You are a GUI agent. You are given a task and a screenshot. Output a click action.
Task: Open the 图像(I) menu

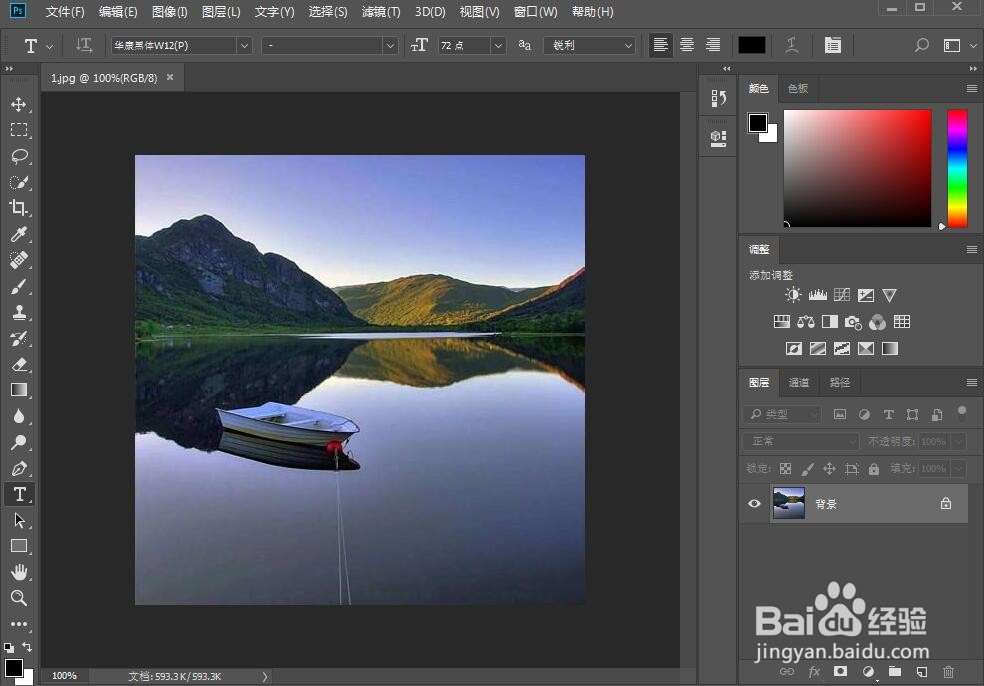[169, 12]
